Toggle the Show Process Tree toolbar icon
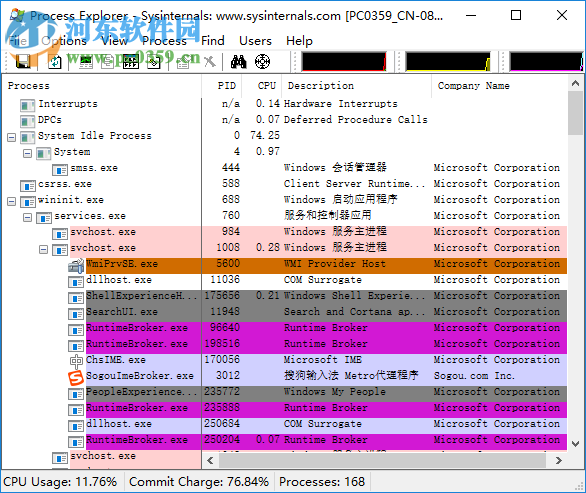The width and height of the screenshot is (586, 493). click(108, 62)
